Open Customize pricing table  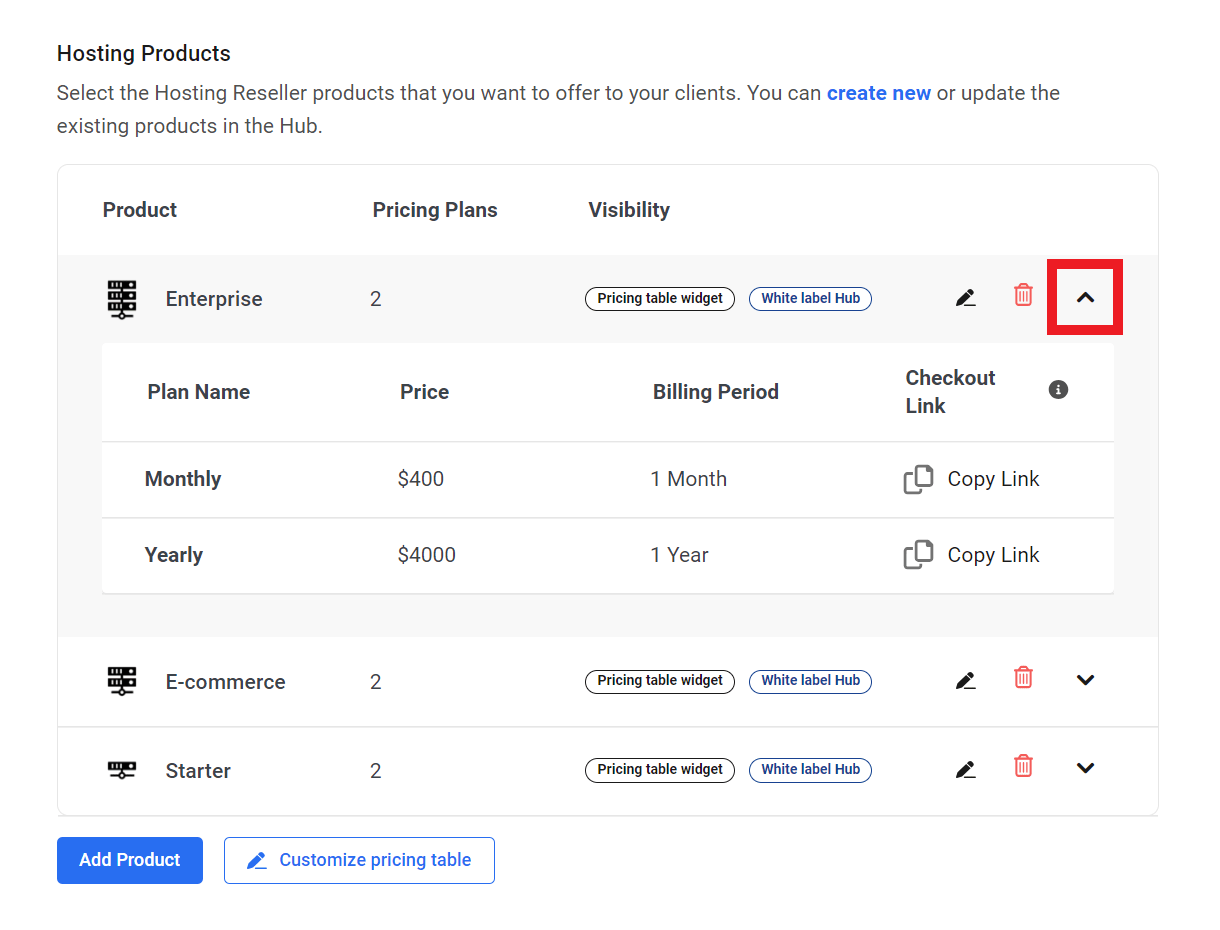359,860
